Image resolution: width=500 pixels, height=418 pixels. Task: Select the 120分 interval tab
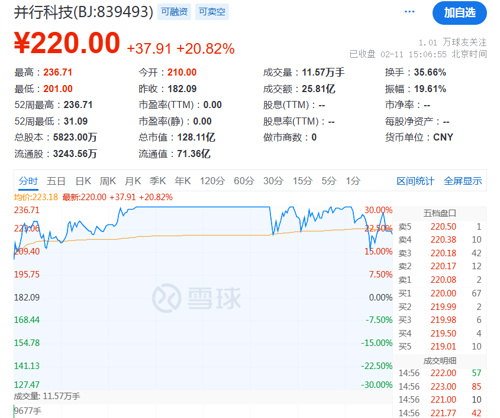click(x=212, y=181)
